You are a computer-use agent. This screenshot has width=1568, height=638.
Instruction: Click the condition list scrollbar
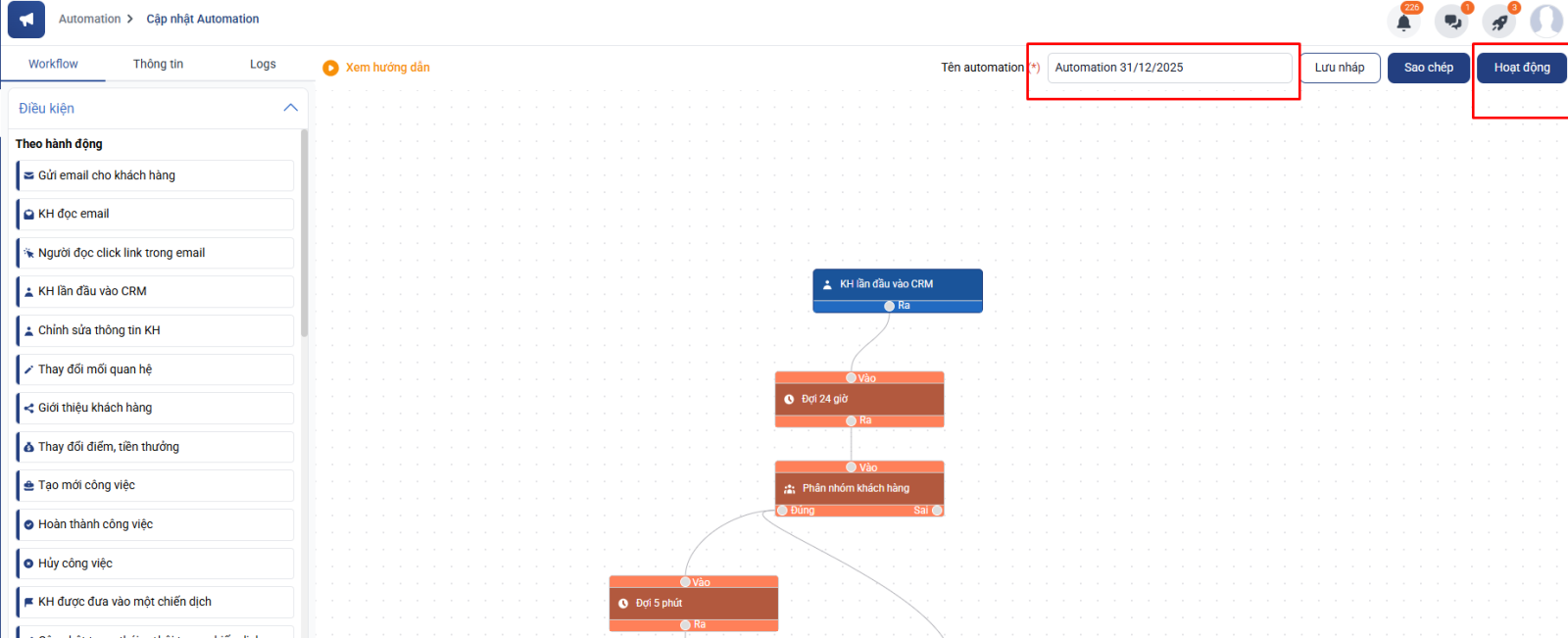(x=304, y=235)
